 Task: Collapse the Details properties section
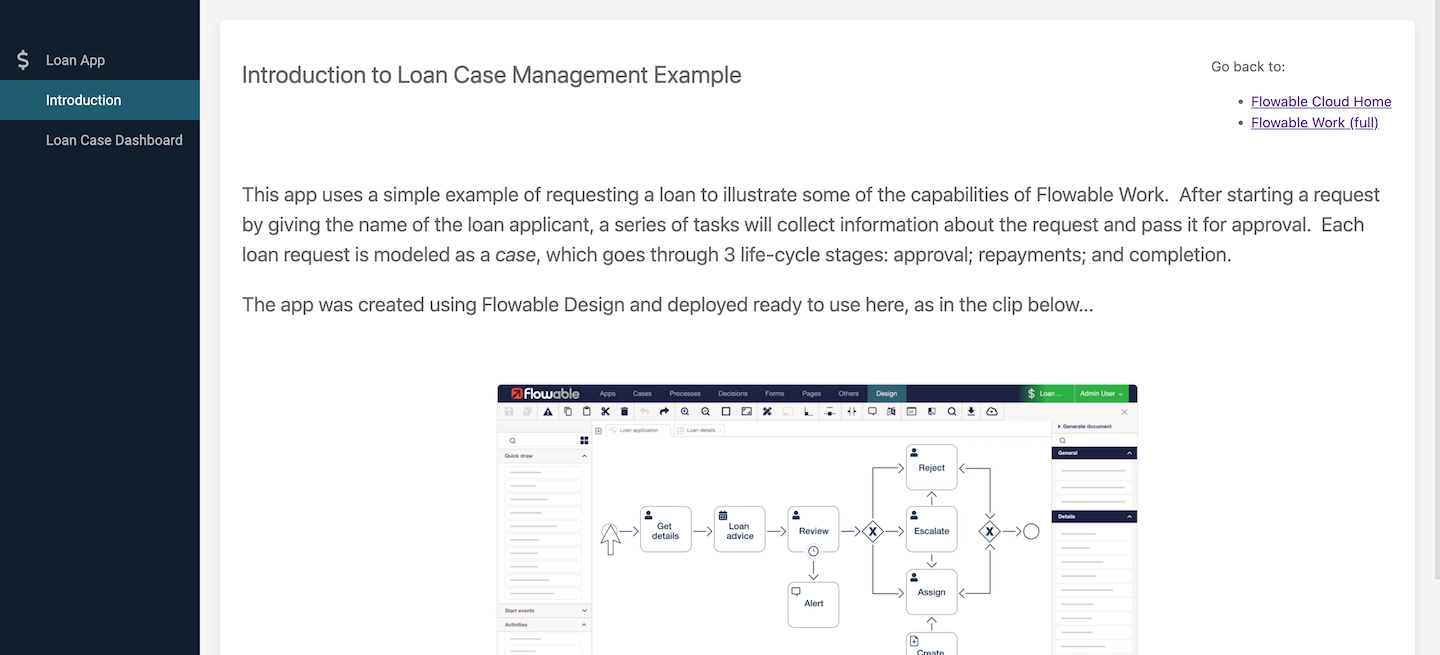point(1130,517)
